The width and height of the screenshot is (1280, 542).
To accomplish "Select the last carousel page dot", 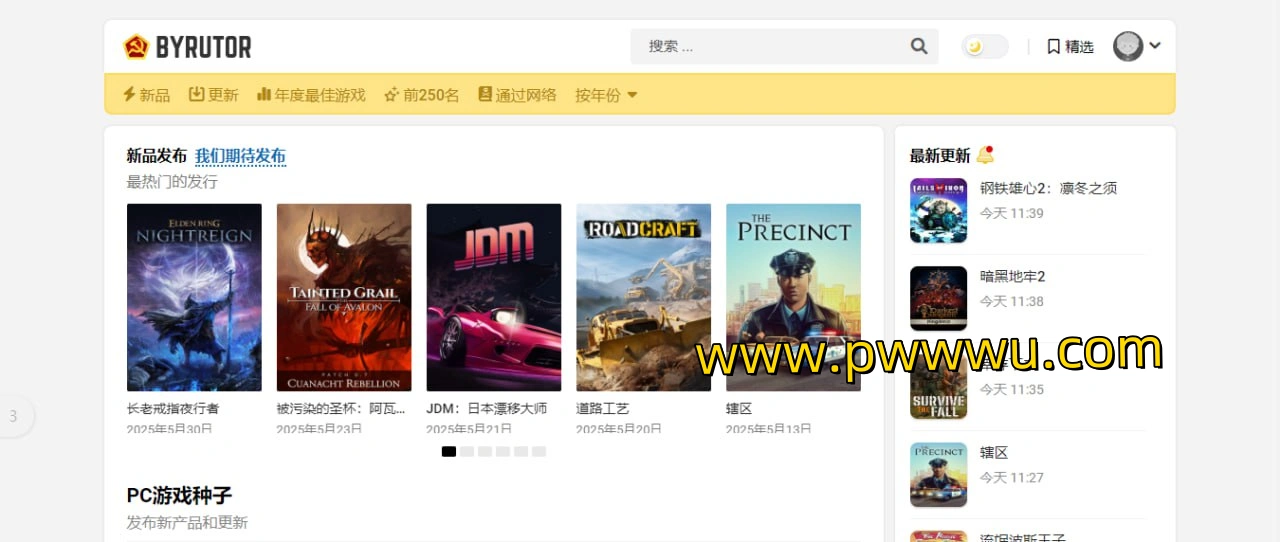I will [539, 452].
